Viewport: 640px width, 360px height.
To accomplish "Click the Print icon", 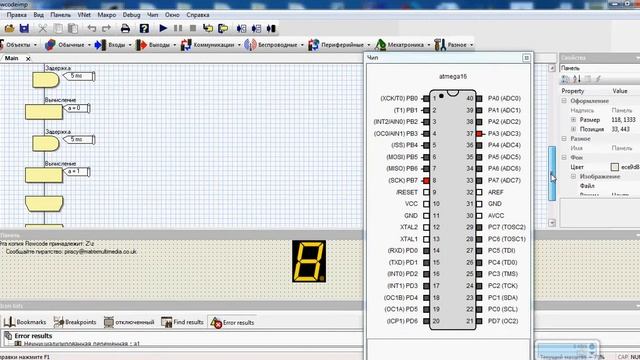I will click(x=125, y=28).
